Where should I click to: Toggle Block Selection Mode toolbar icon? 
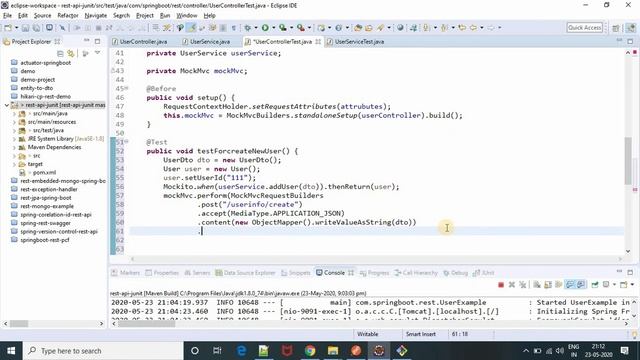pos(223,28)
